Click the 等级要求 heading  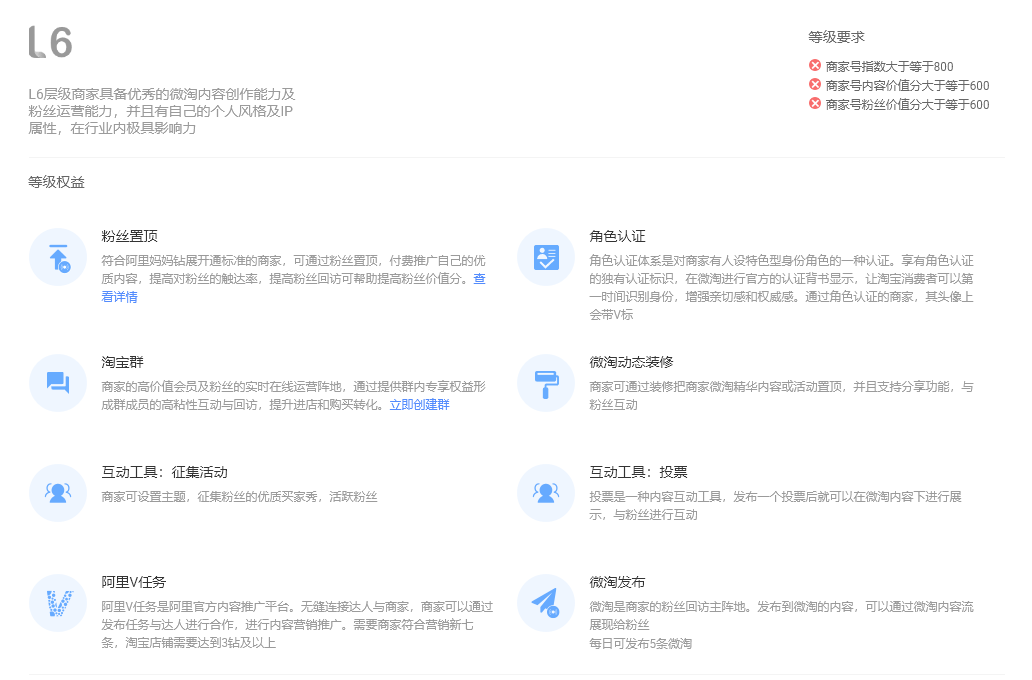pyautogui.click(x=836, y=37)
